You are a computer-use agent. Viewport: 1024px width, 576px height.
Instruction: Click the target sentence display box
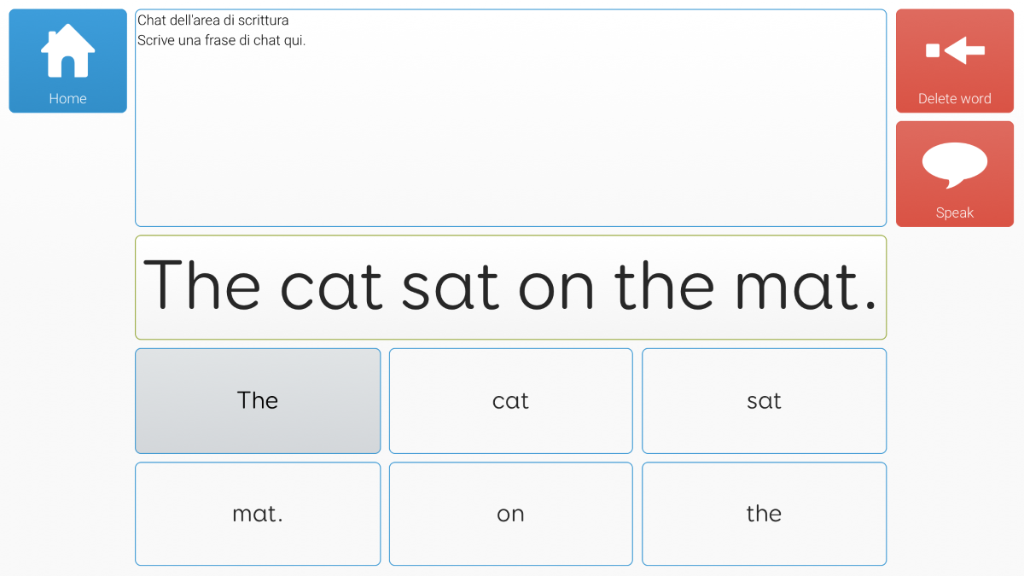click(x=511, y=287)
